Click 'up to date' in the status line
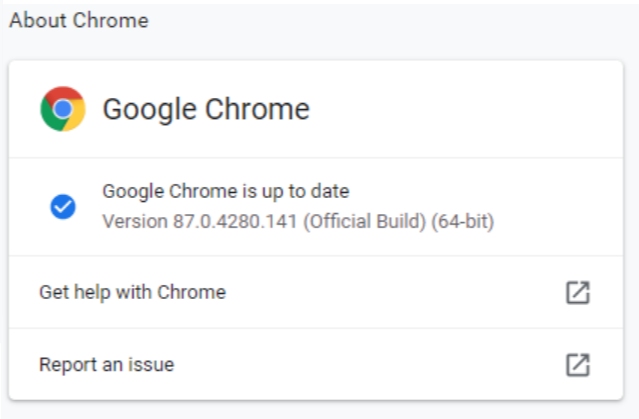 tap(305, 192)
